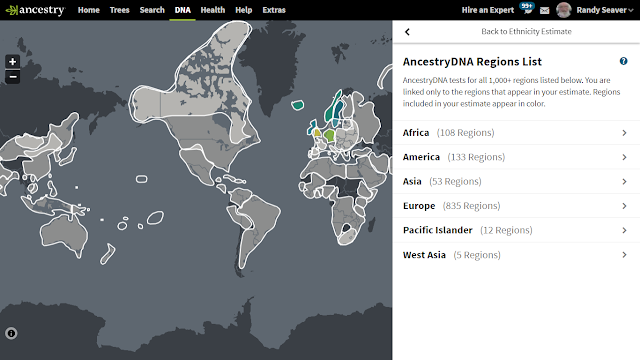The height and width of the screenshot is (360, 640).
Task: Select the America label
Action: coord(421,157)
